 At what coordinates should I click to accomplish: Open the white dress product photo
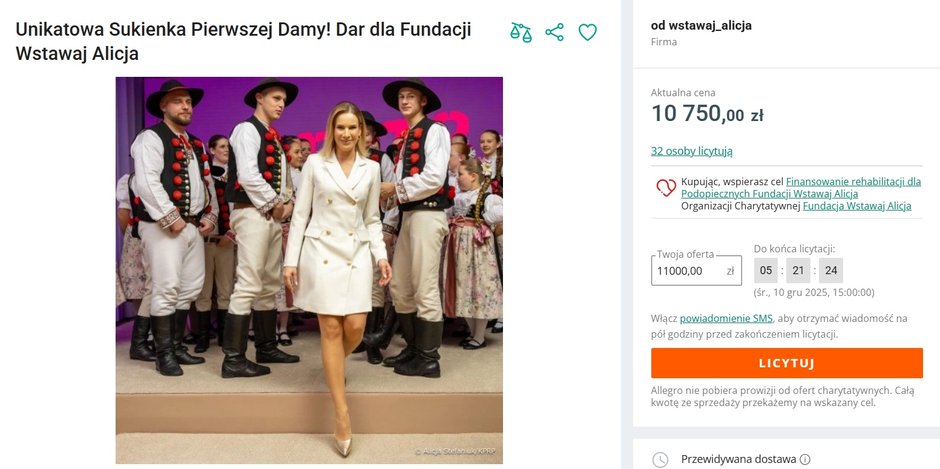click(x=309, y=270)
